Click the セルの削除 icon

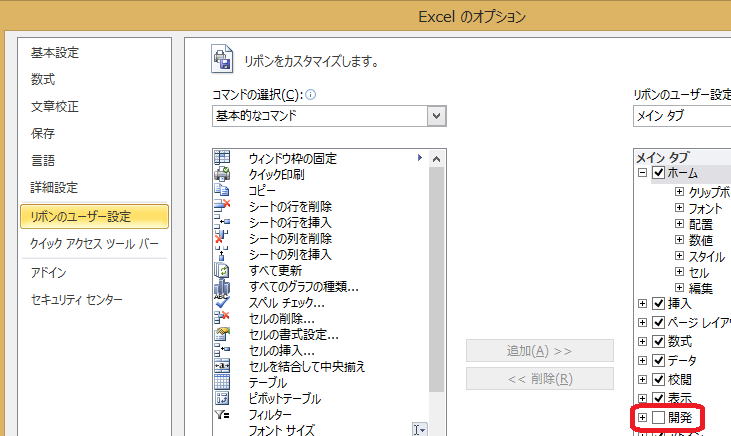tap(222, 318)
